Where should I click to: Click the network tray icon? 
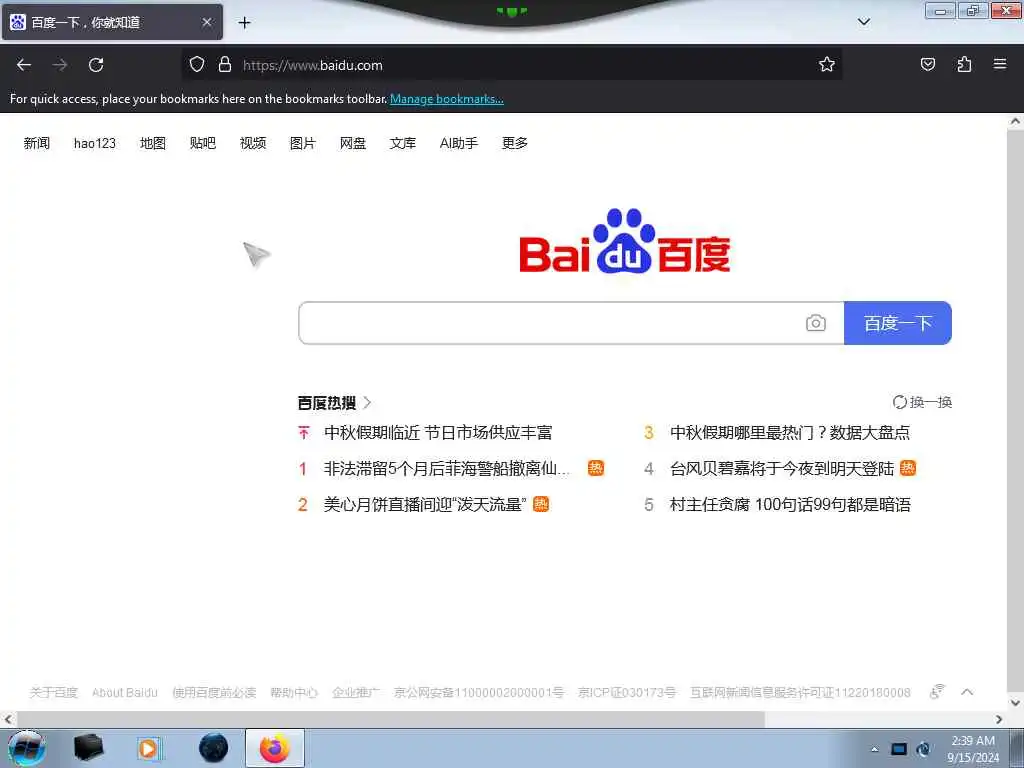coord(899,749)
